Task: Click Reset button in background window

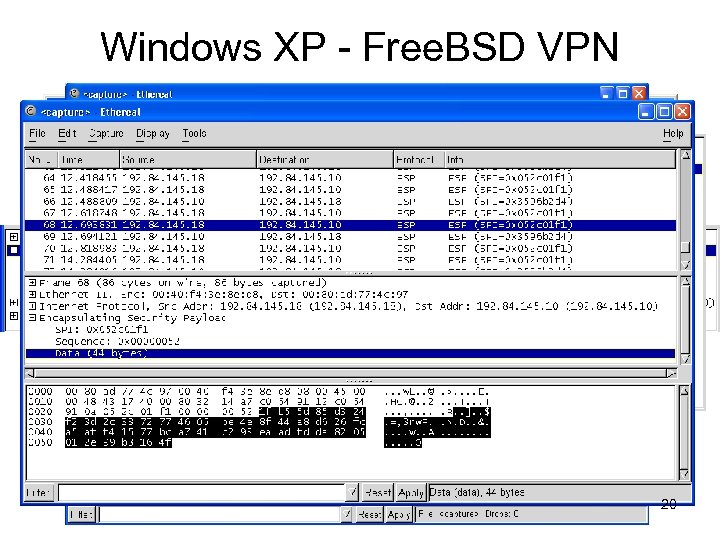Action: [x=370, y=514]
